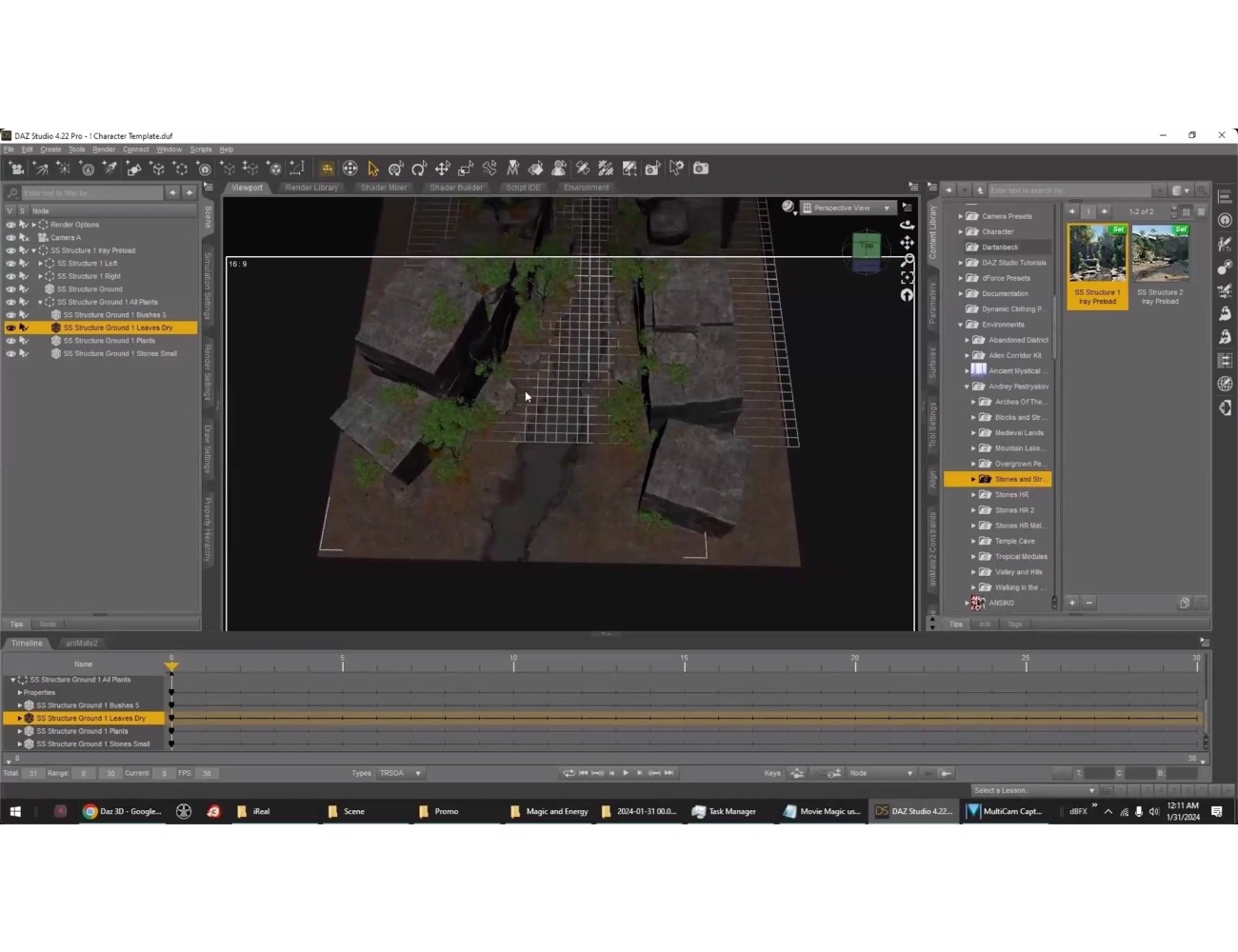Switch to the Shader Mixer tab
Image resolution: width=1238 pixels, height=952 pixels.
pyautogui.click(x=384, y=188)
